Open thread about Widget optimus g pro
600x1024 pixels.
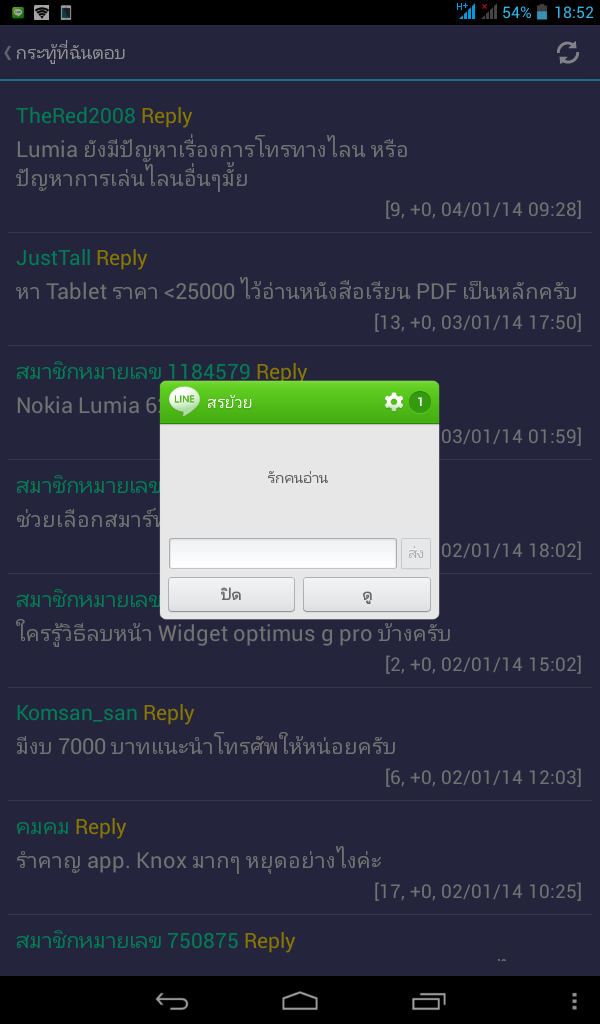coord(300,631)
